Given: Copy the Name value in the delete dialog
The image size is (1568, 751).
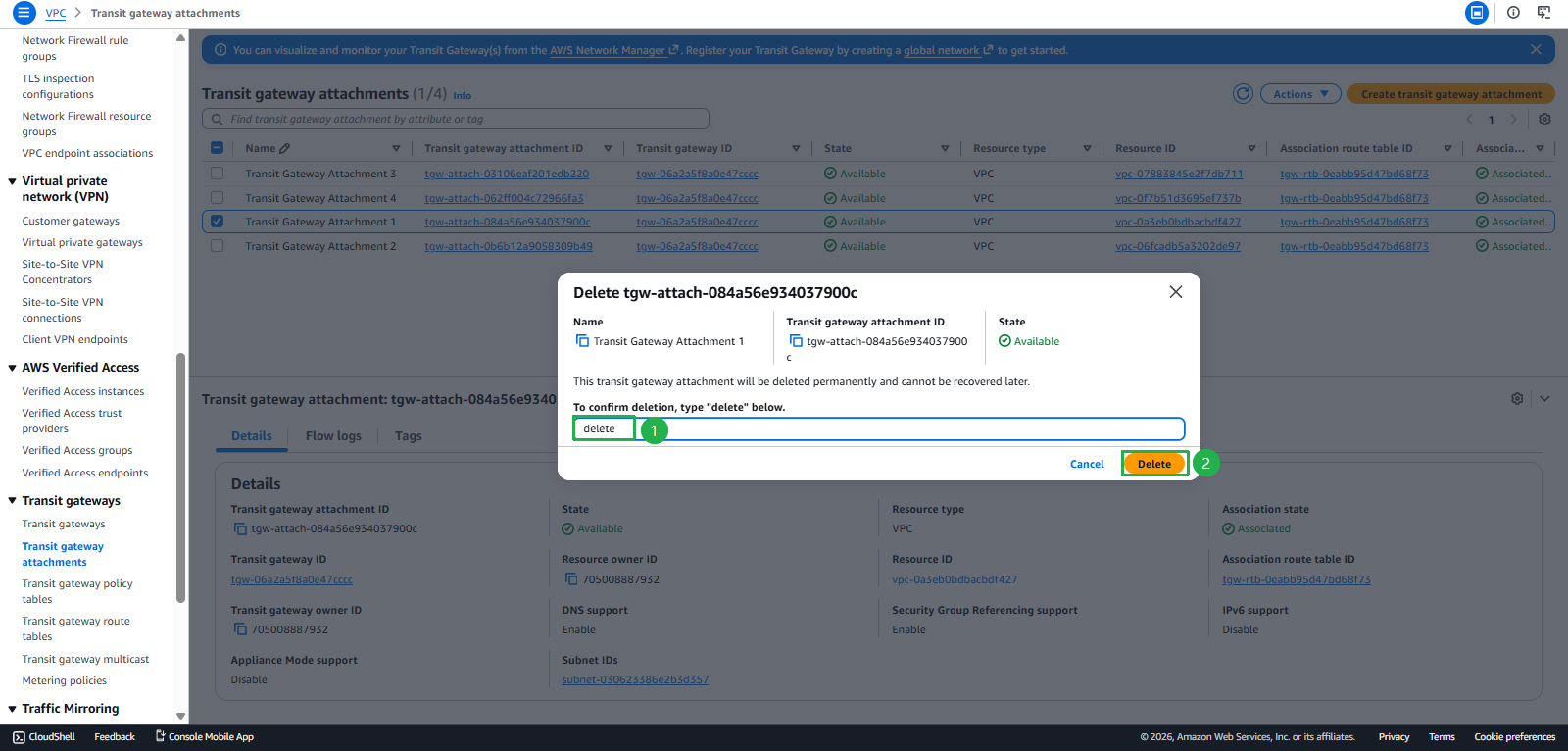Looking at the screenshot, I should (582, 341).
